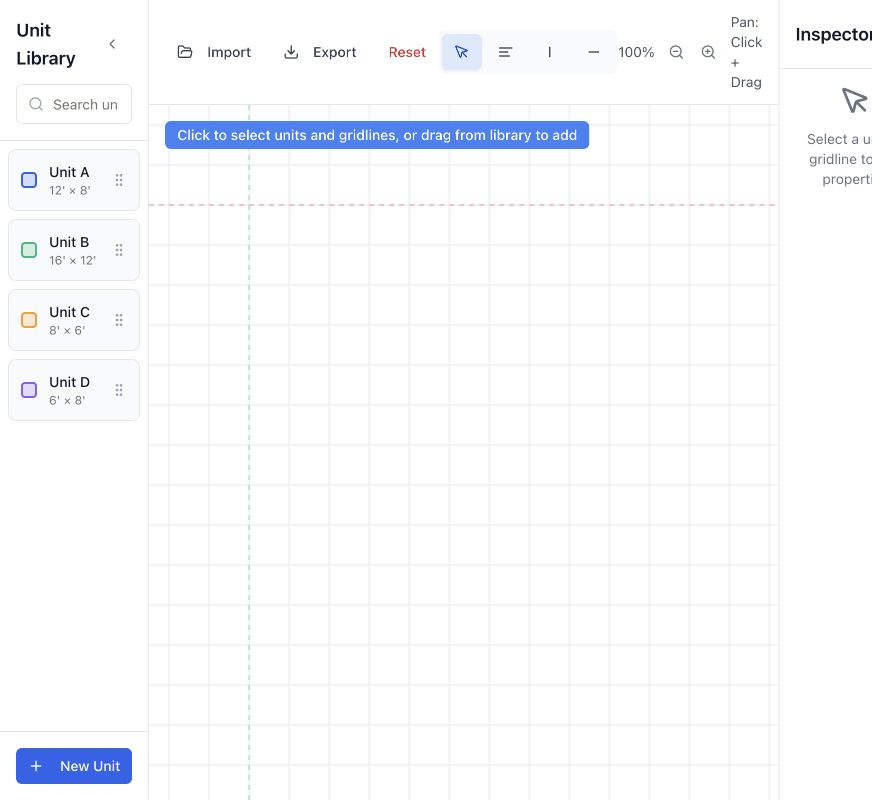The height and width of the screenshot is (800, 872).
Task: Export the layout
Action: 320,52
